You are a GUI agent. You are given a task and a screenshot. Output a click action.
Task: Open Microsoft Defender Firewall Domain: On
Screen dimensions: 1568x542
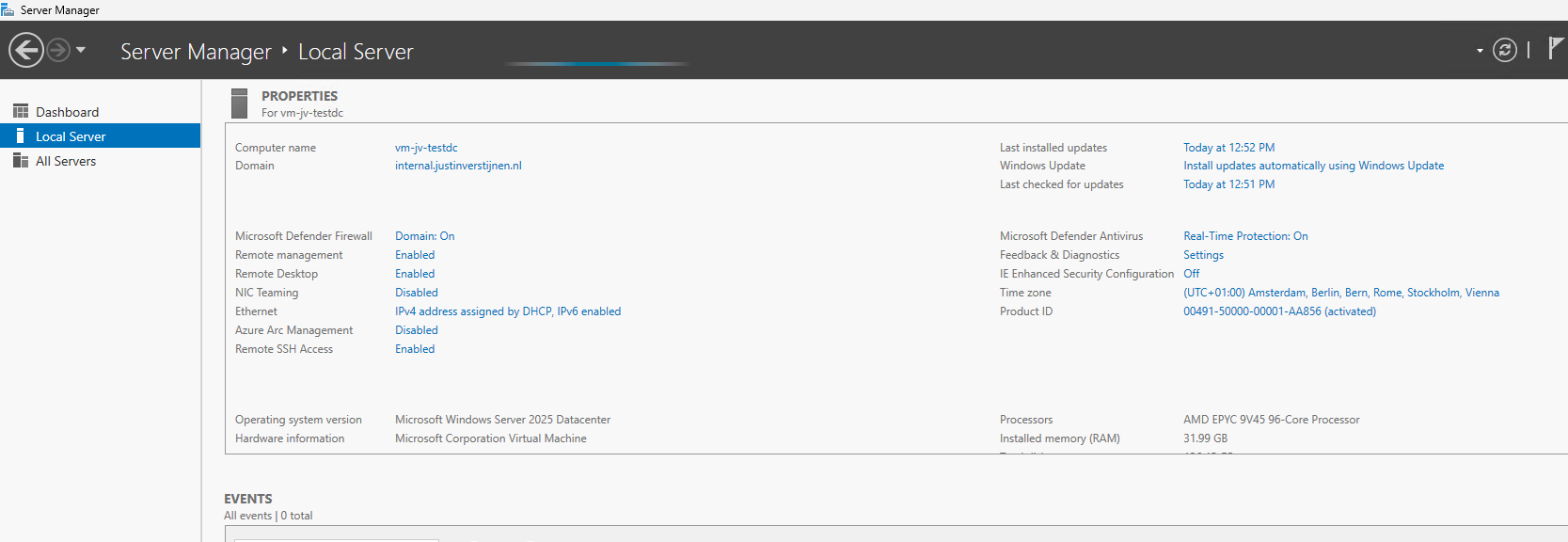coord(424,236)
